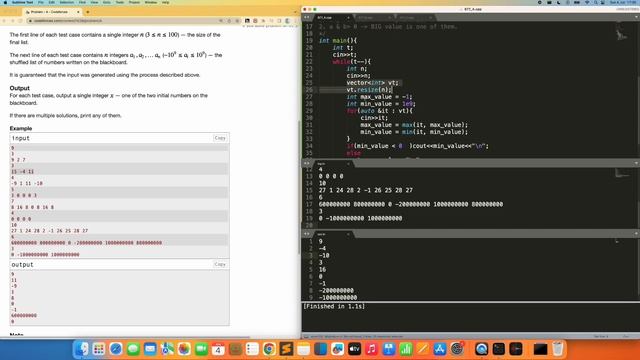Open the tab list dropdown in top editor pane
This screenshot has width=640, height=360.
(x=636, y=17)
